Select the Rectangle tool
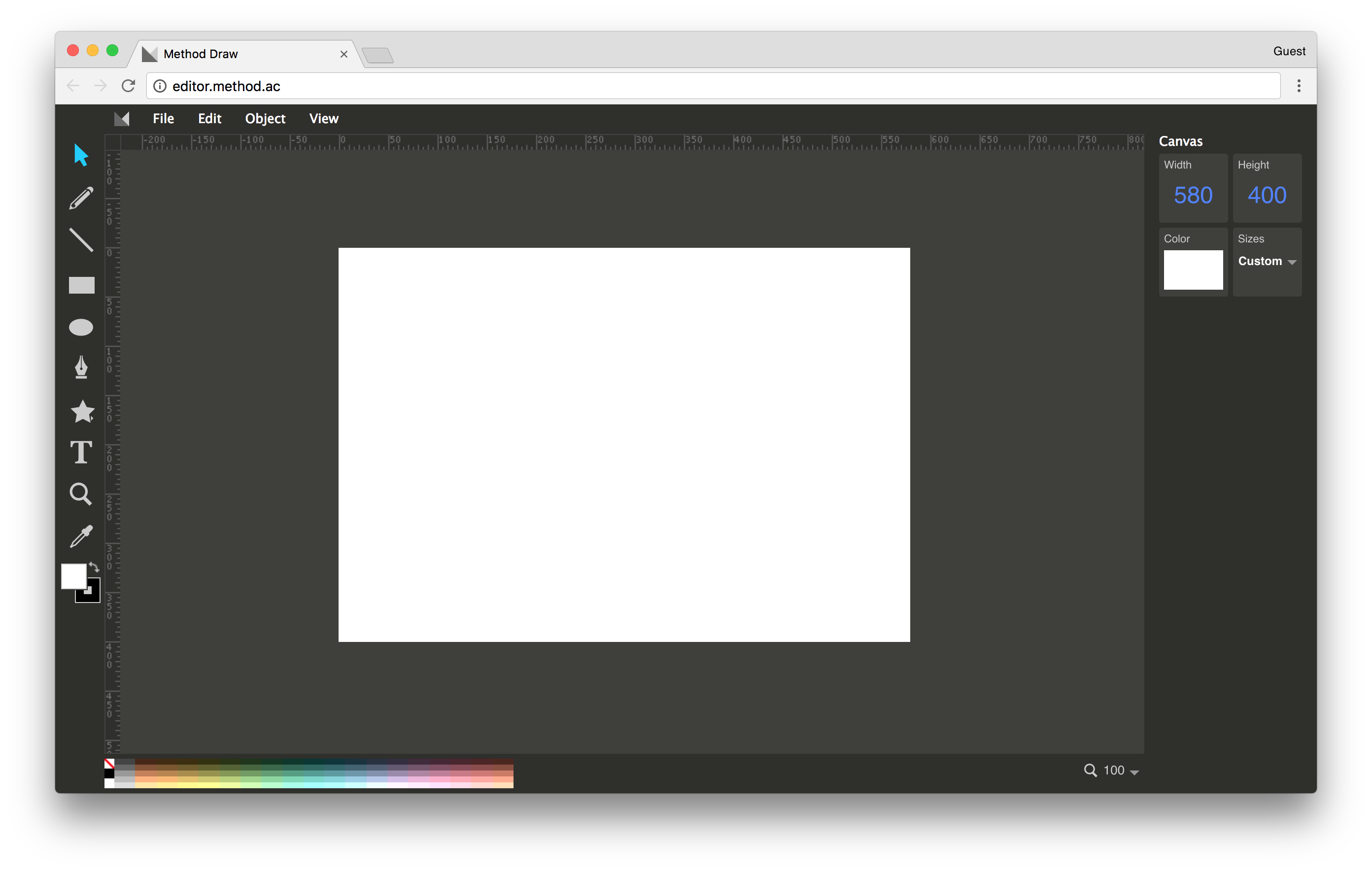 coord(81,285)
